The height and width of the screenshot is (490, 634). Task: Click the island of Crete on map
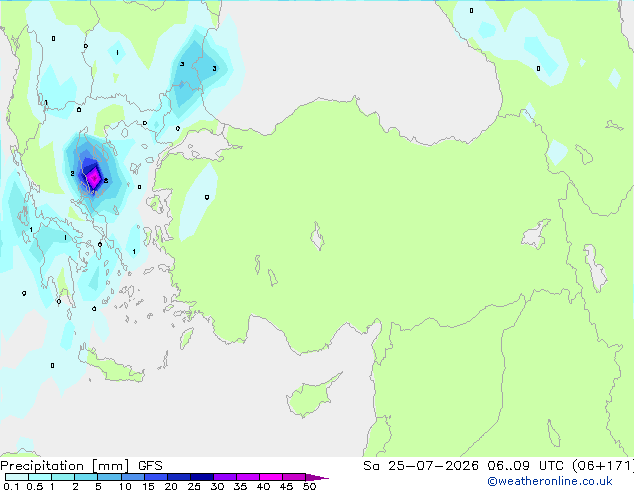113,367
